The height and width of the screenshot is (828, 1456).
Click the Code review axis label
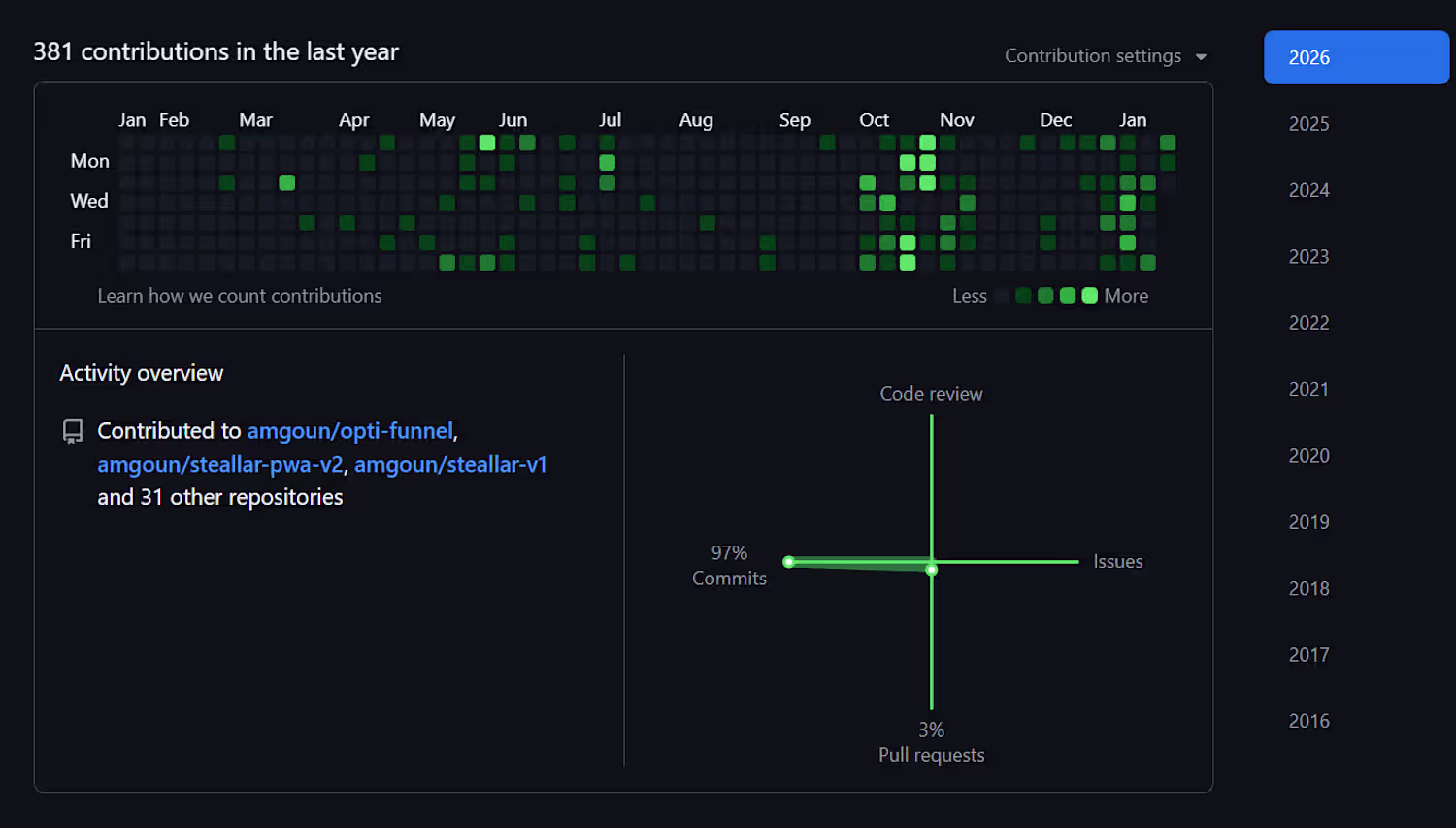(x=931, y=394)
